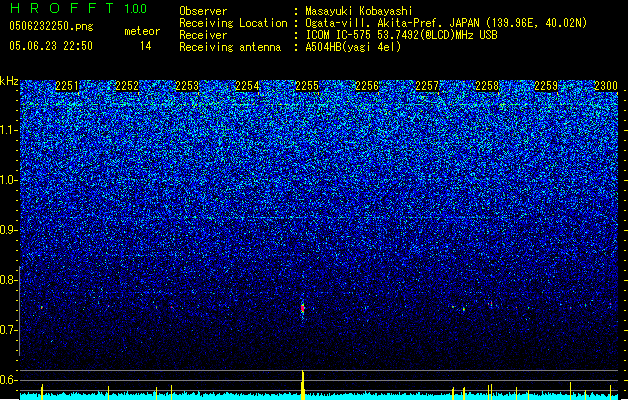Click the HROFFT title text

click(x=62, y=8)
